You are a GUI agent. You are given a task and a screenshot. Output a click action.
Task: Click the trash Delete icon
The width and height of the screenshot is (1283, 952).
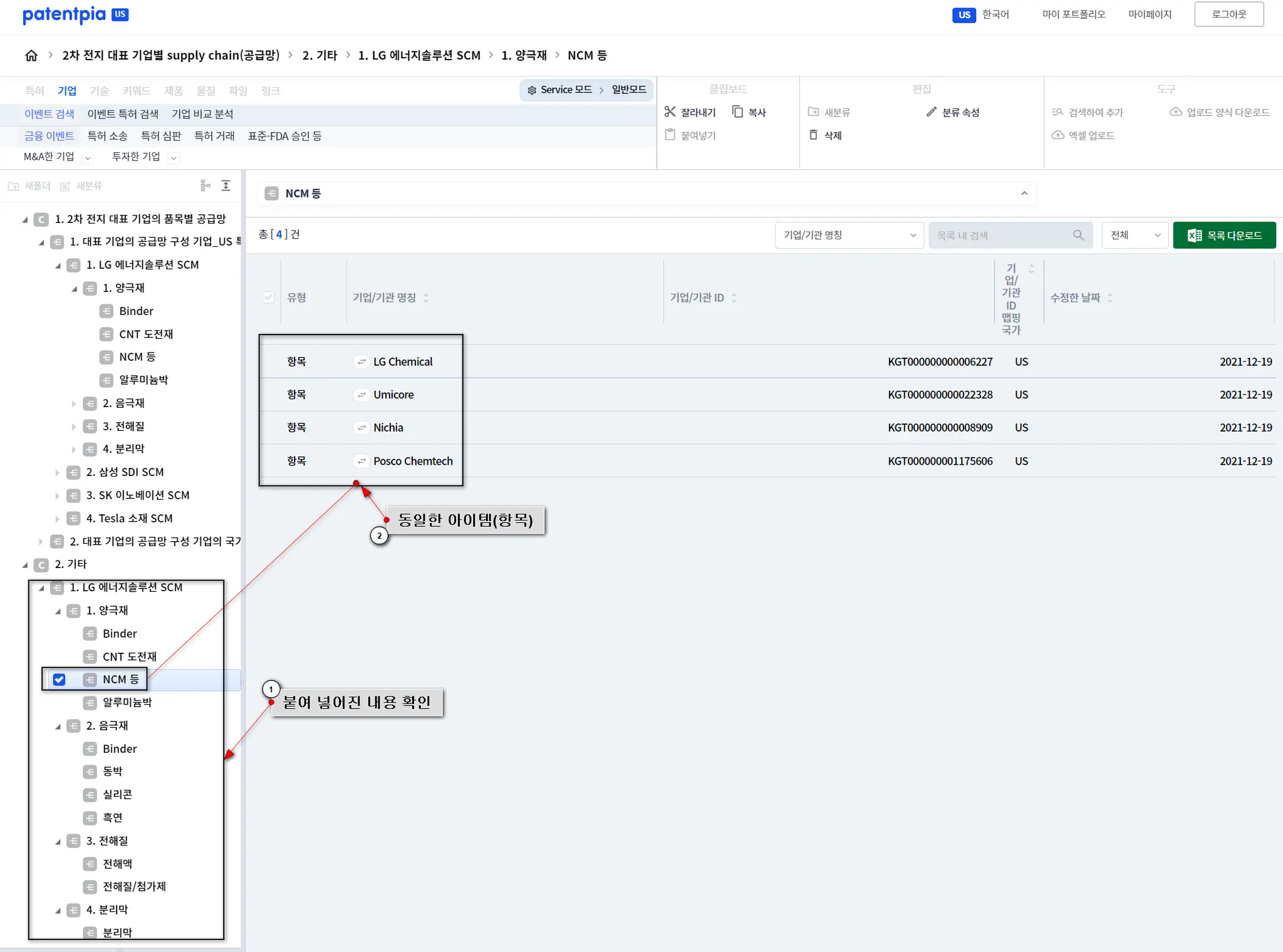(x=813, y=135)
